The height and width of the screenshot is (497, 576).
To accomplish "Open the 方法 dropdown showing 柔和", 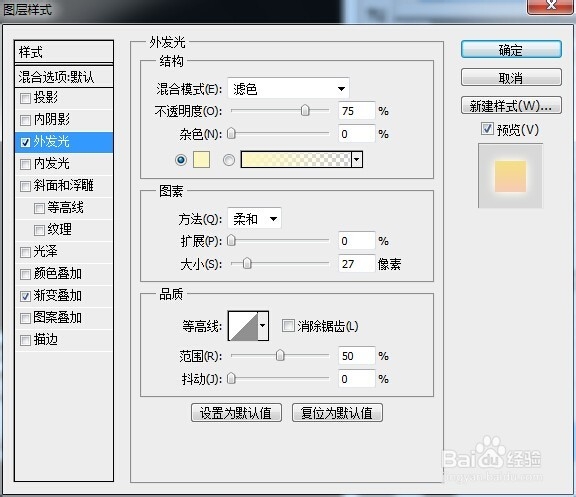I will (x=254, y=219).
